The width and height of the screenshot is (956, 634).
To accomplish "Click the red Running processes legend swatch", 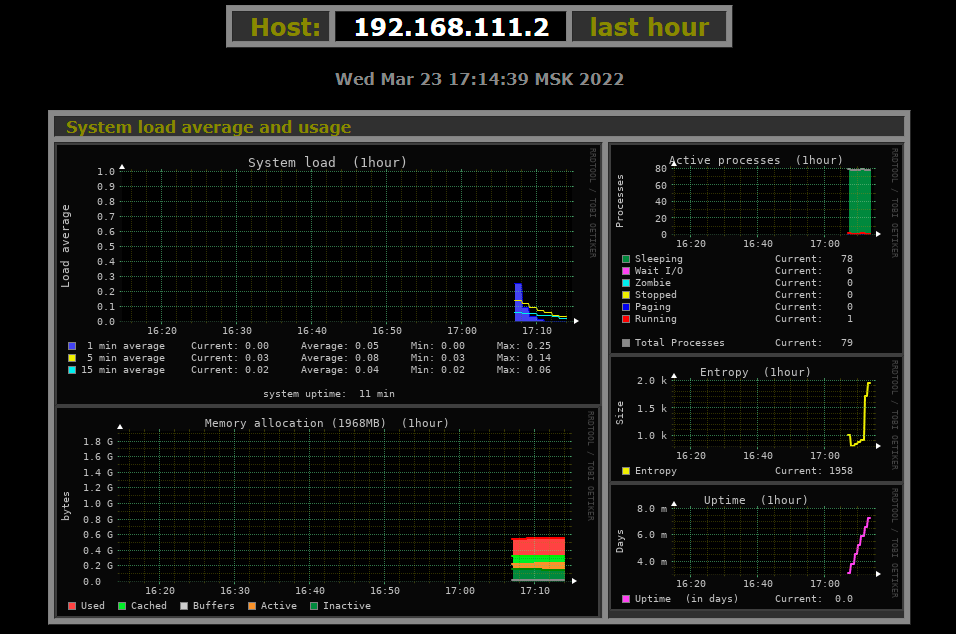I will (626, 319).
